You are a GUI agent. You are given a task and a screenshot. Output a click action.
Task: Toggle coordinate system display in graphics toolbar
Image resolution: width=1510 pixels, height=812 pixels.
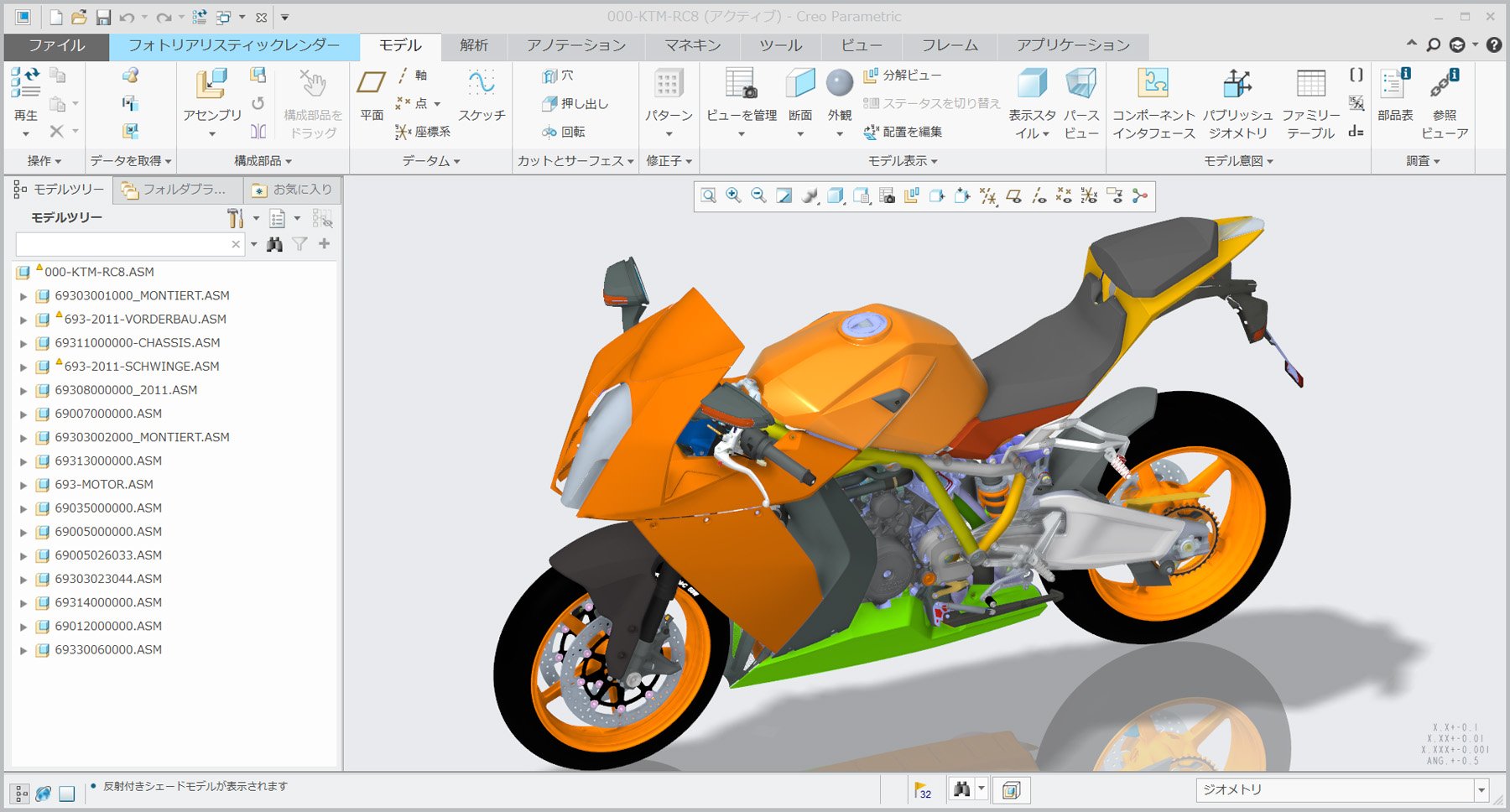pos(1089,196)
